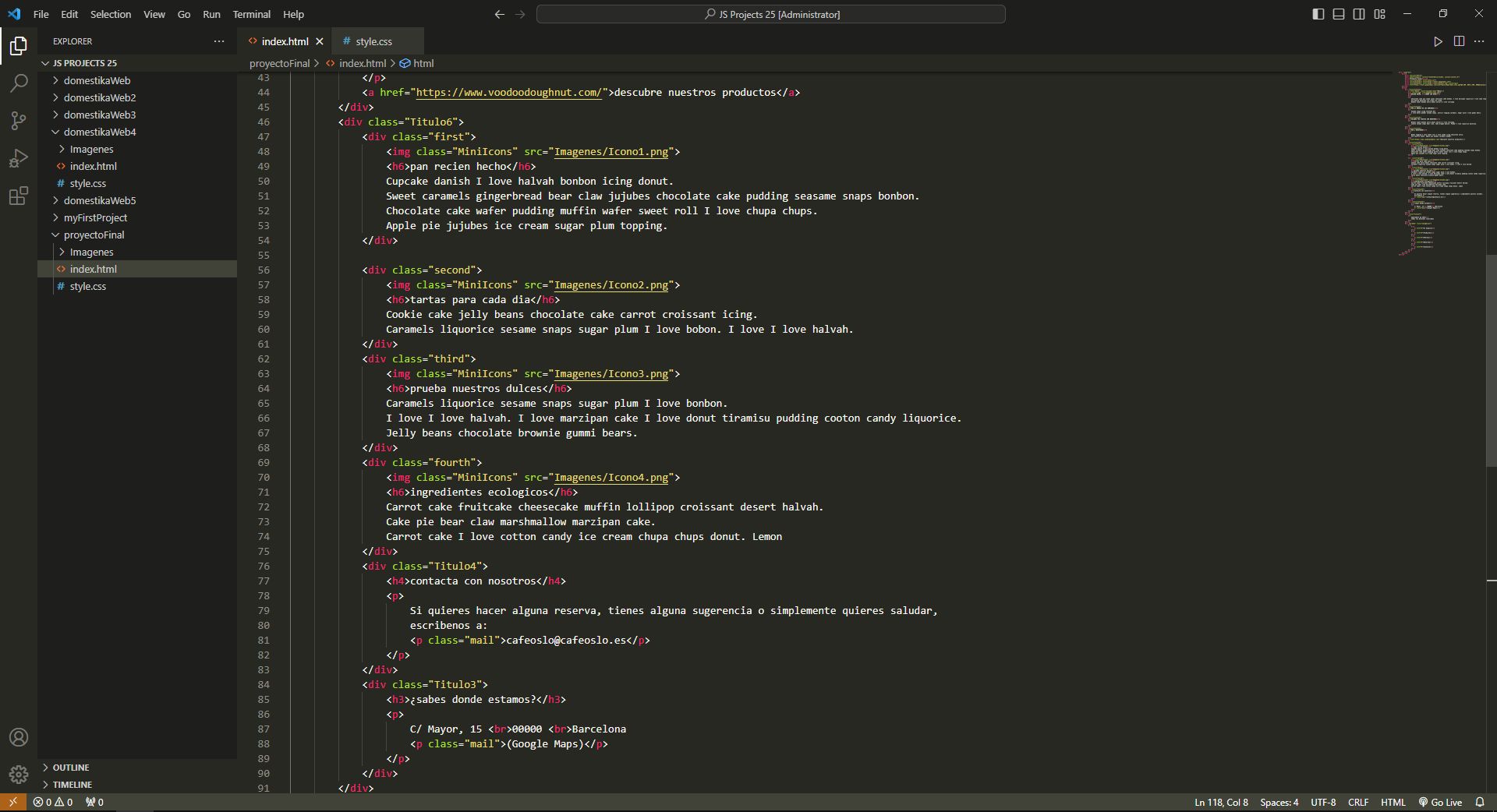Open index.html inside domestikaWeb4
1497x812 pixels.
[x=137, y=166]
